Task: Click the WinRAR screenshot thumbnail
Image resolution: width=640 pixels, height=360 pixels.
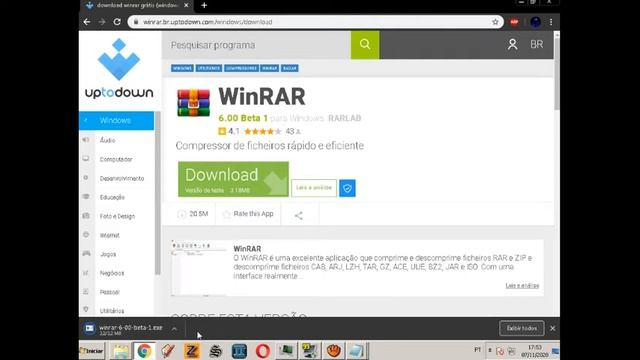Action: point(199,268)
